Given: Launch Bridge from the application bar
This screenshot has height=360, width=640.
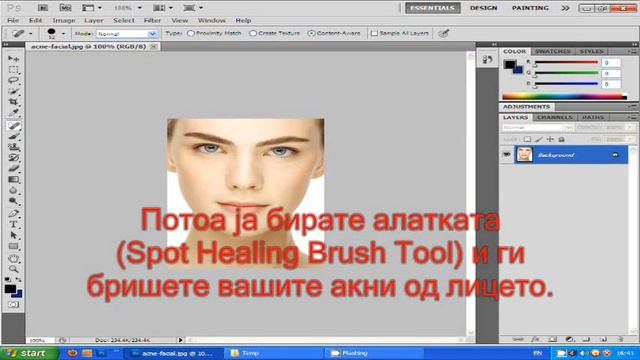Looking at the screenshot, I should click(43, 8).
